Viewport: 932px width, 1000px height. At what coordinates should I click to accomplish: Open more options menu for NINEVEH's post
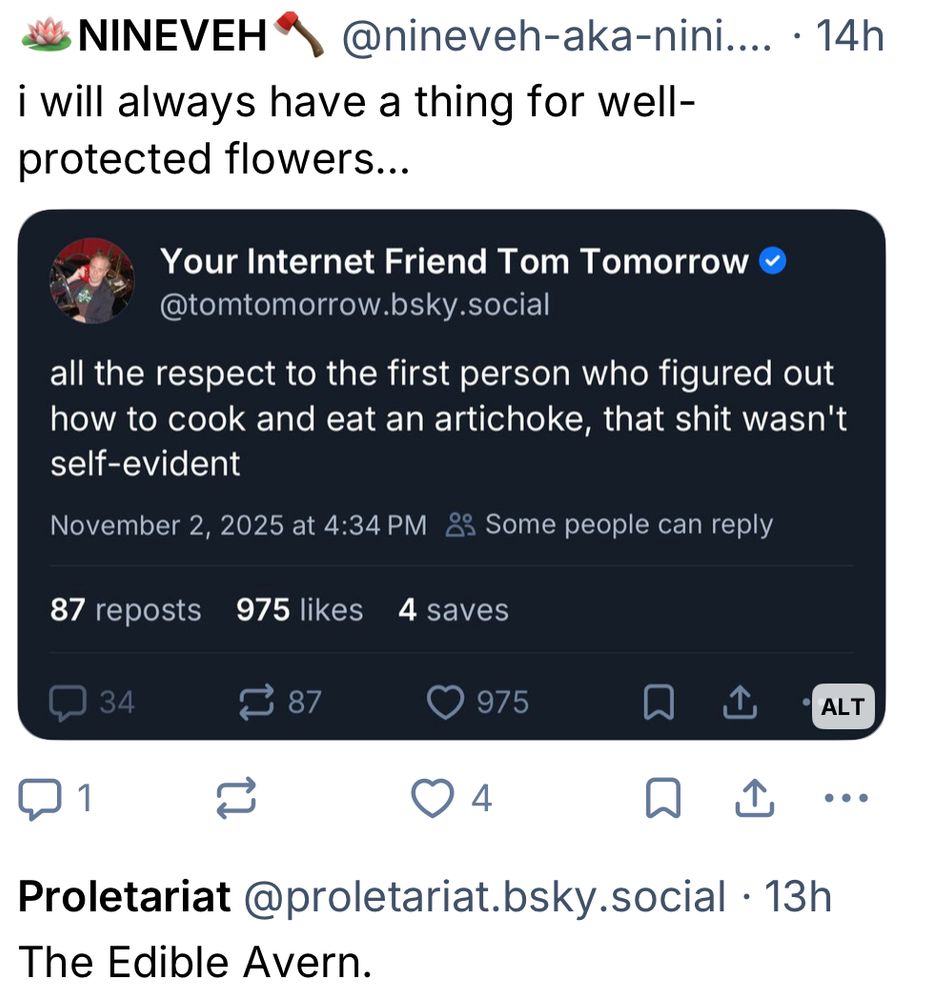pos(848,798)
